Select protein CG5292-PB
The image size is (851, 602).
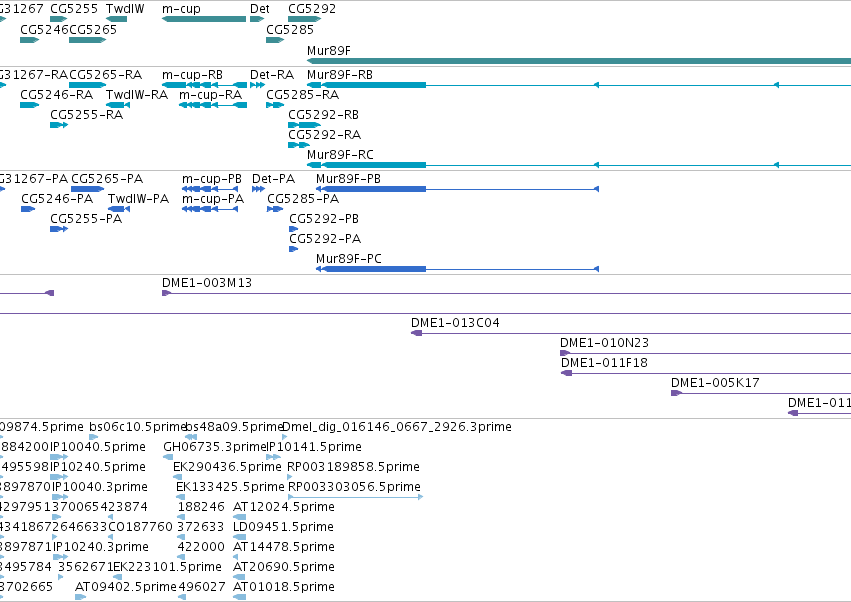click(x=294, y=229)
